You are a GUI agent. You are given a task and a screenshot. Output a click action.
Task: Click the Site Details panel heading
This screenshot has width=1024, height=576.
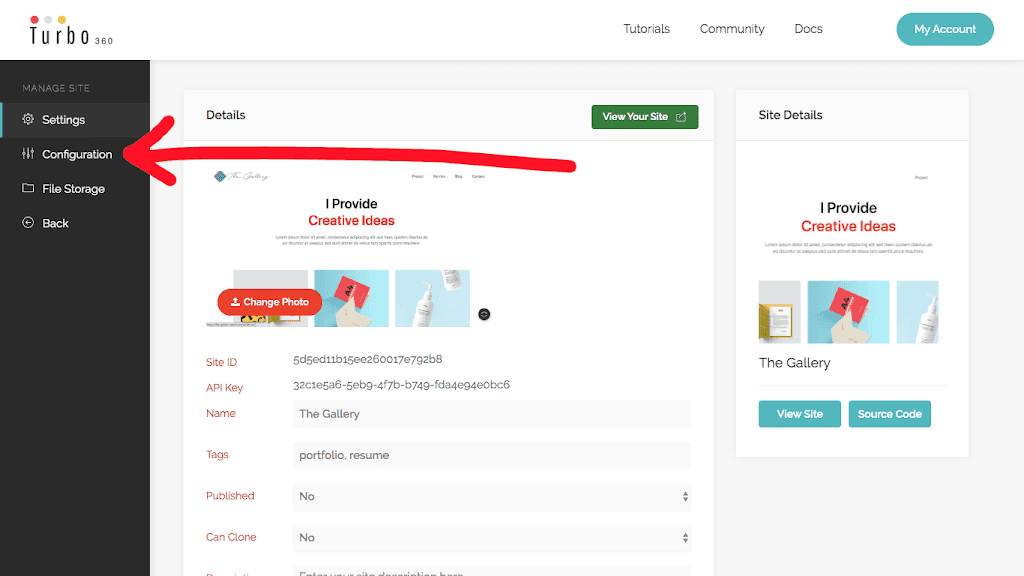(x=790, y=115)
